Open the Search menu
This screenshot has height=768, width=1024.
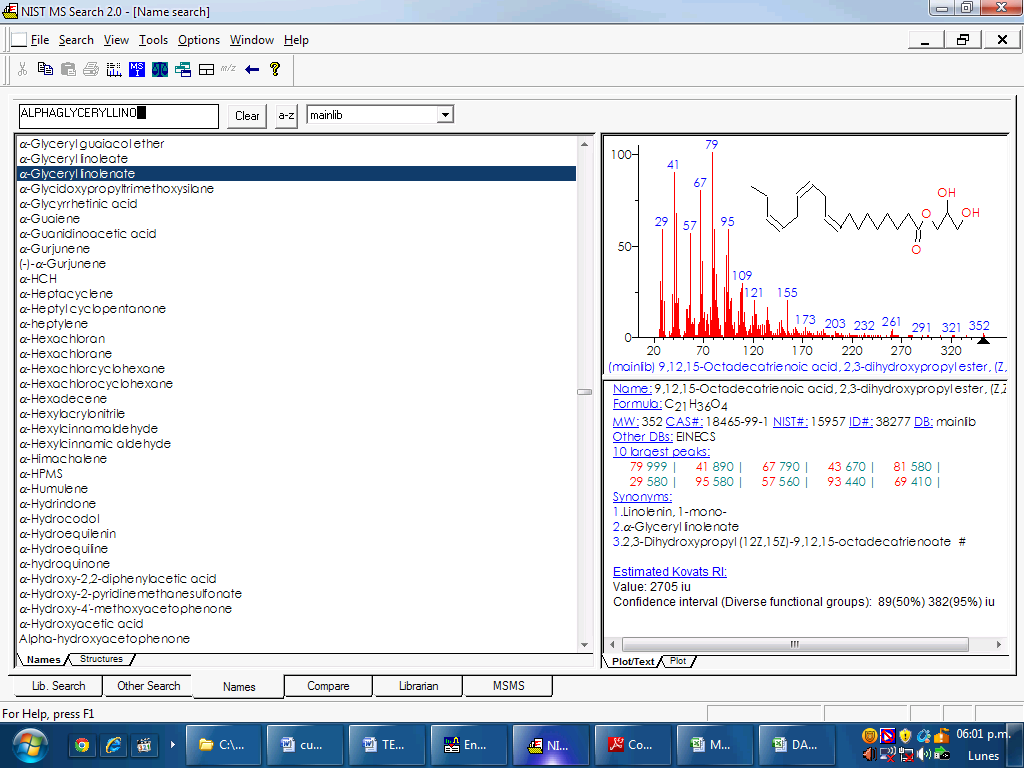(x=76, y=40)
